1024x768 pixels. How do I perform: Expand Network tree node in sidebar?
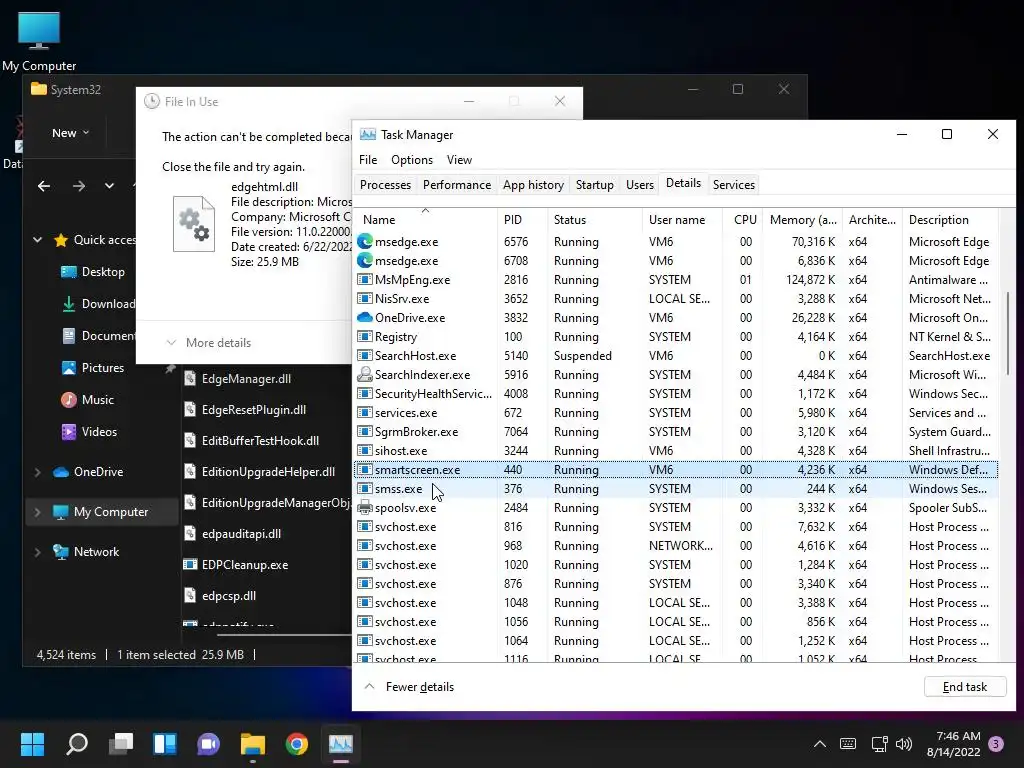point(37,552)
